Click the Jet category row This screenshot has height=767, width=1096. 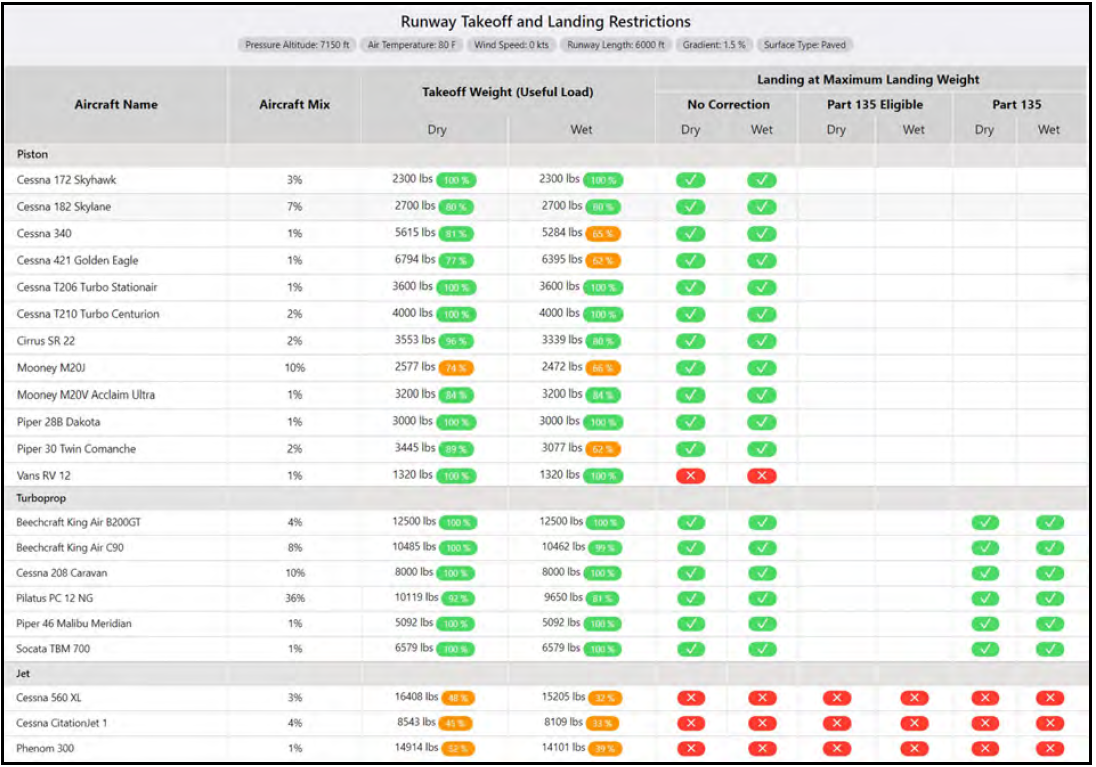545,674
